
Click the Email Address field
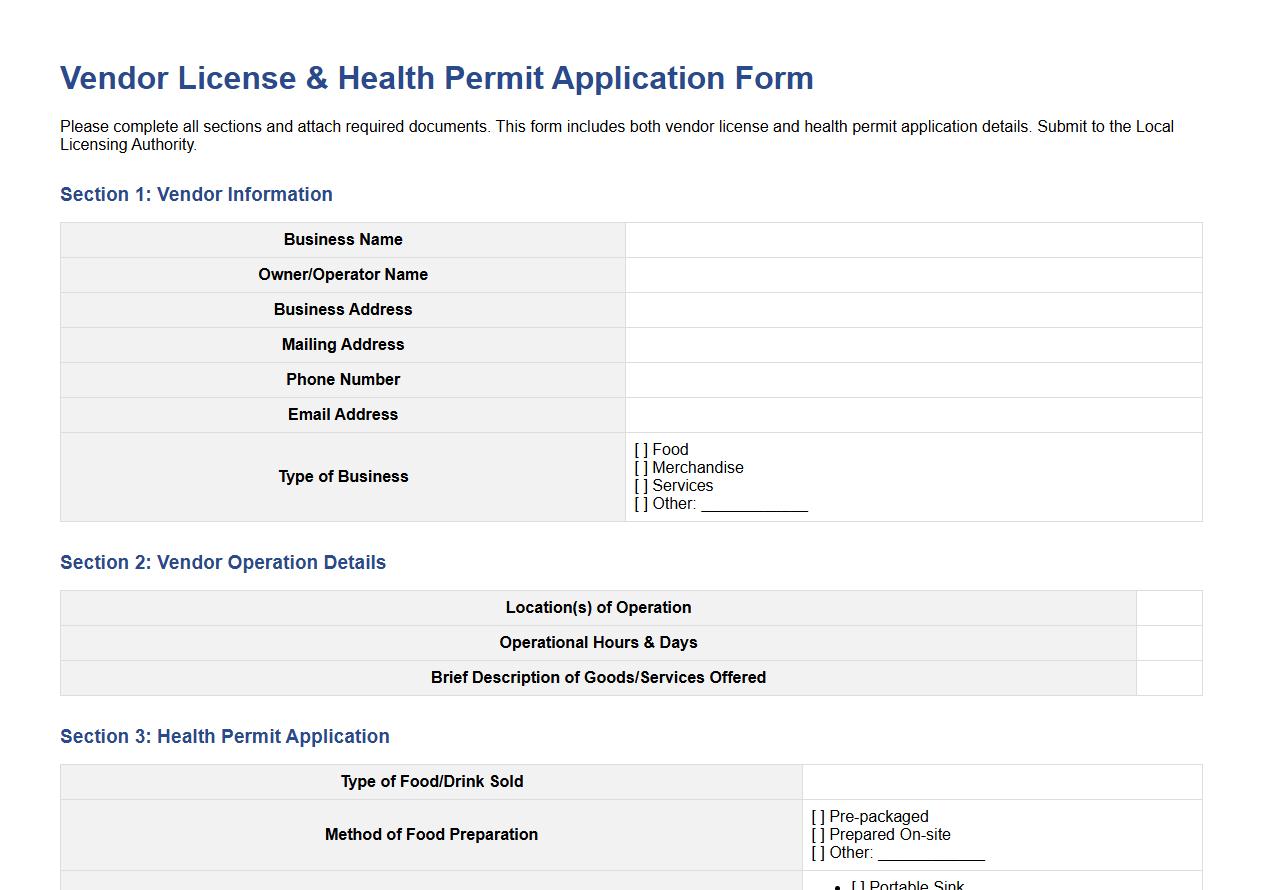[912, 414]
